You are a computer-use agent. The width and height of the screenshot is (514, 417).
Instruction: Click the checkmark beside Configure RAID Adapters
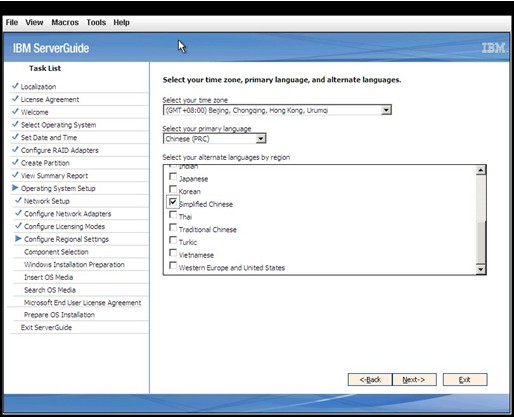pos(15,149)
